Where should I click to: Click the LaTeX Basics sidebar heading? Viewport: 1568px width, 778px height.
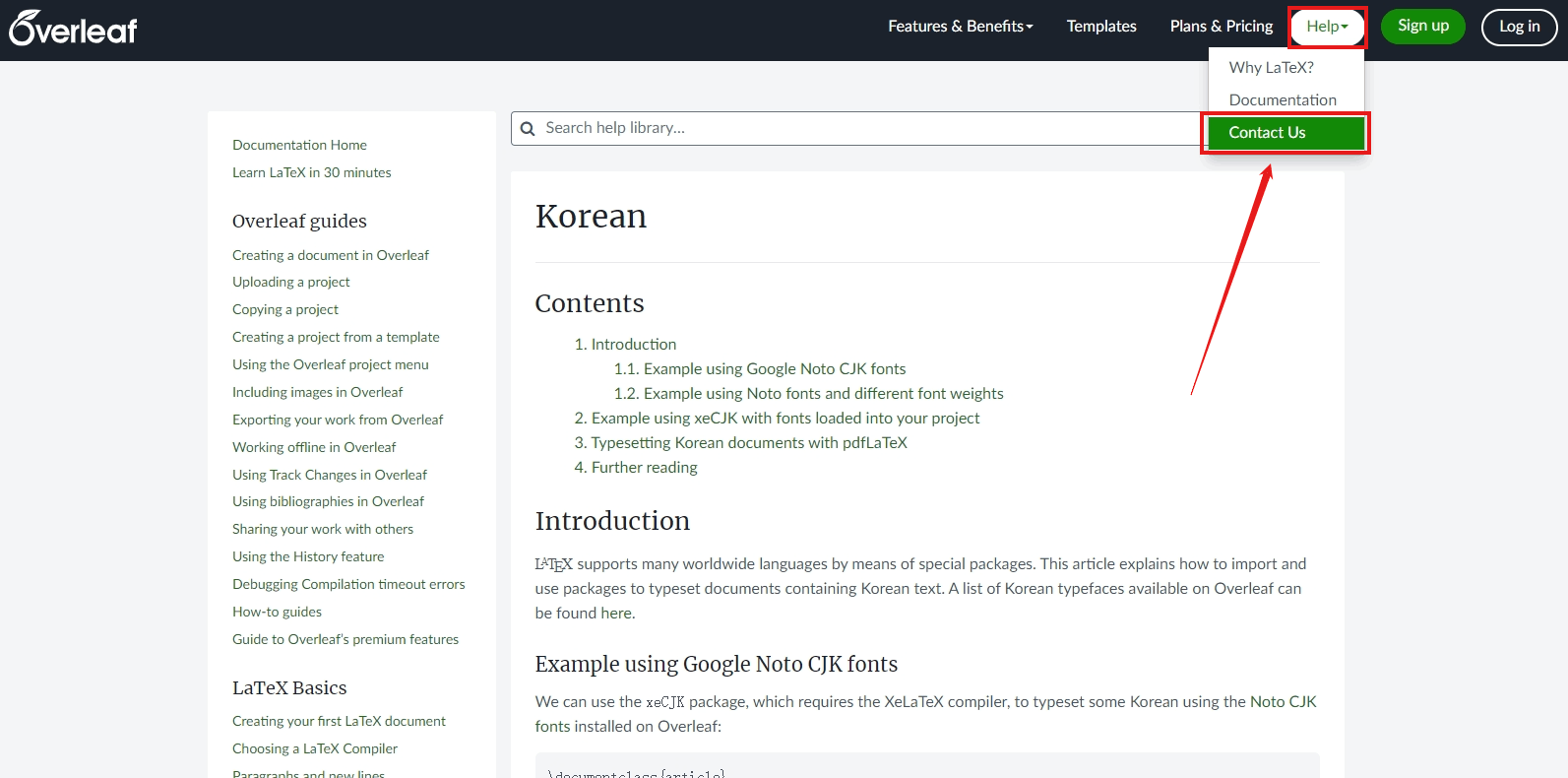[x=289, y=687]
